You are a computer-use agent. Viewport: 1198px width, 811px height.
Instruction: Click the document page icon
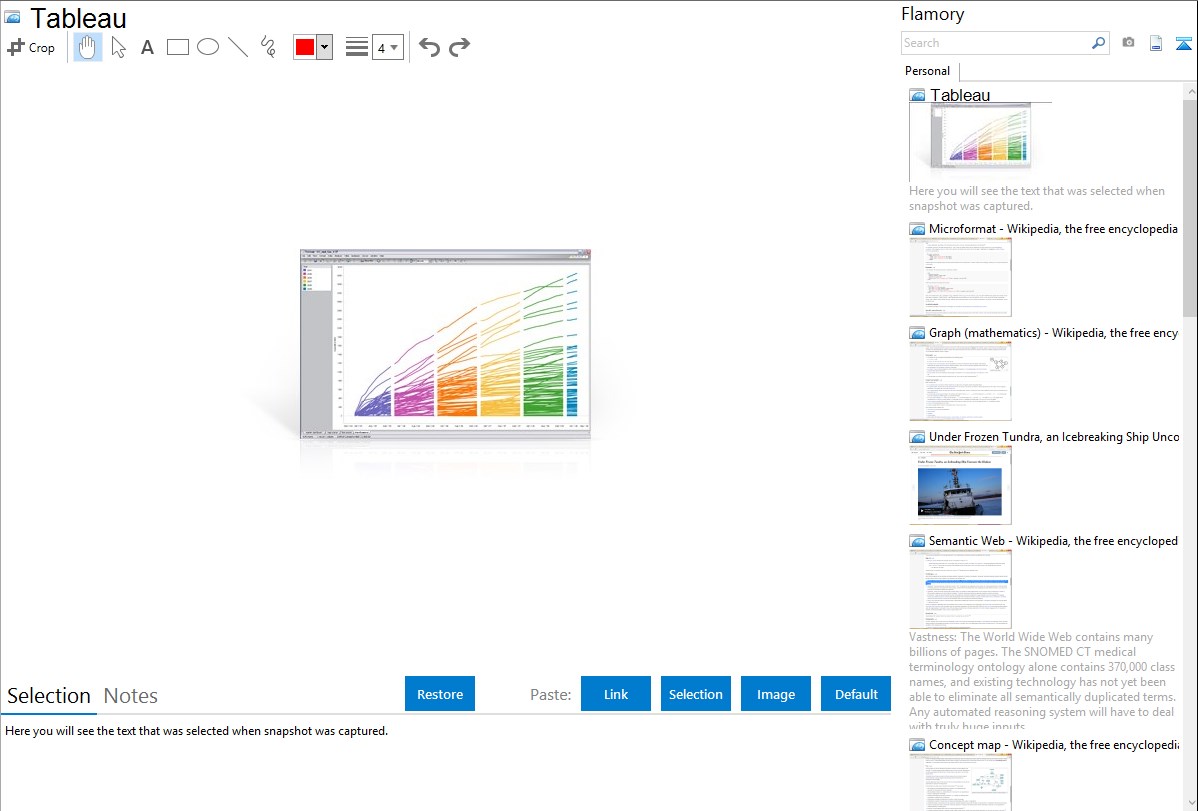click(1156, 43)
